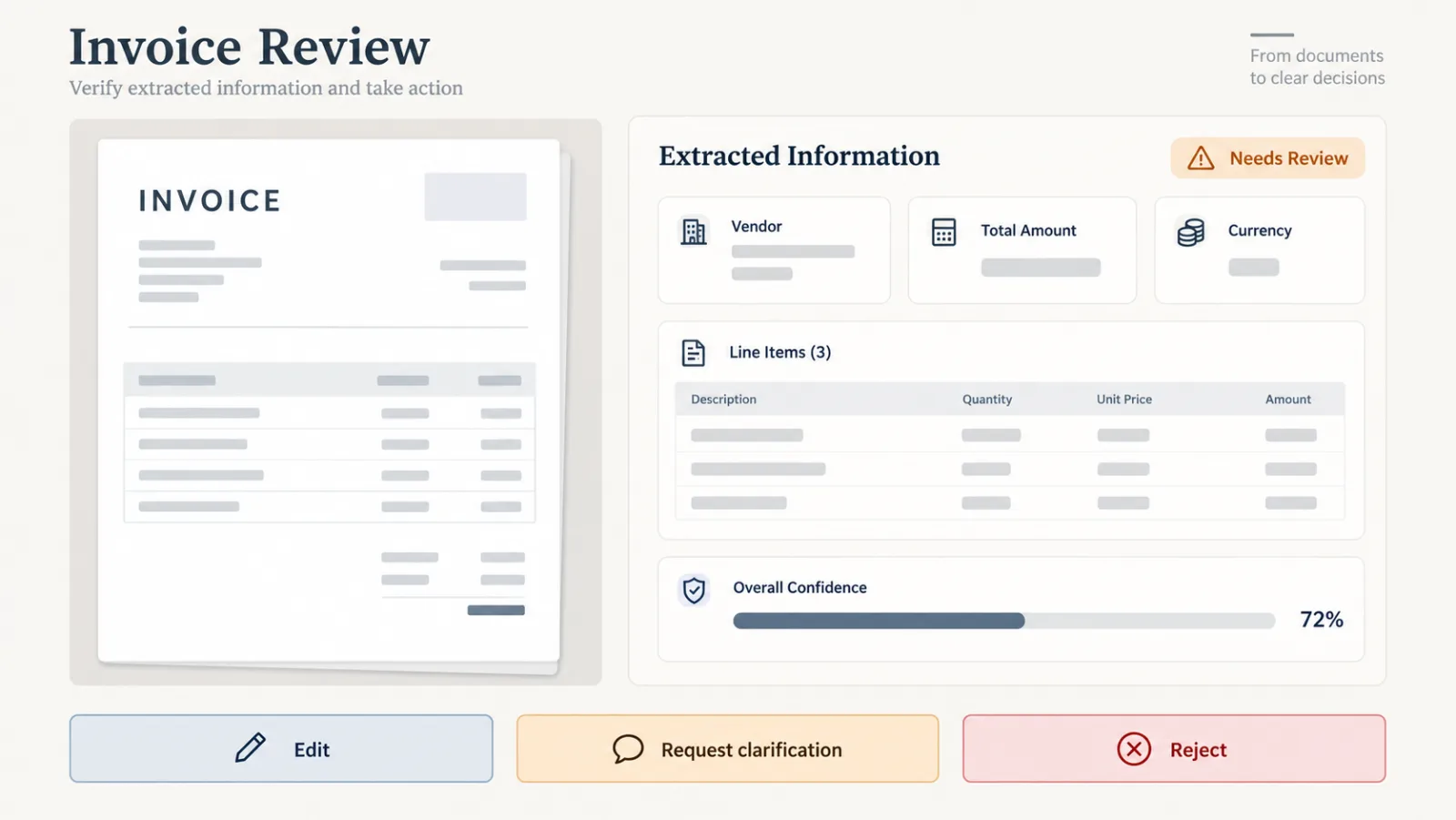Image resolution: width=1456 pixels, height=820 pixels.
Task: Select the Vendor card
Action: (773, 250)
